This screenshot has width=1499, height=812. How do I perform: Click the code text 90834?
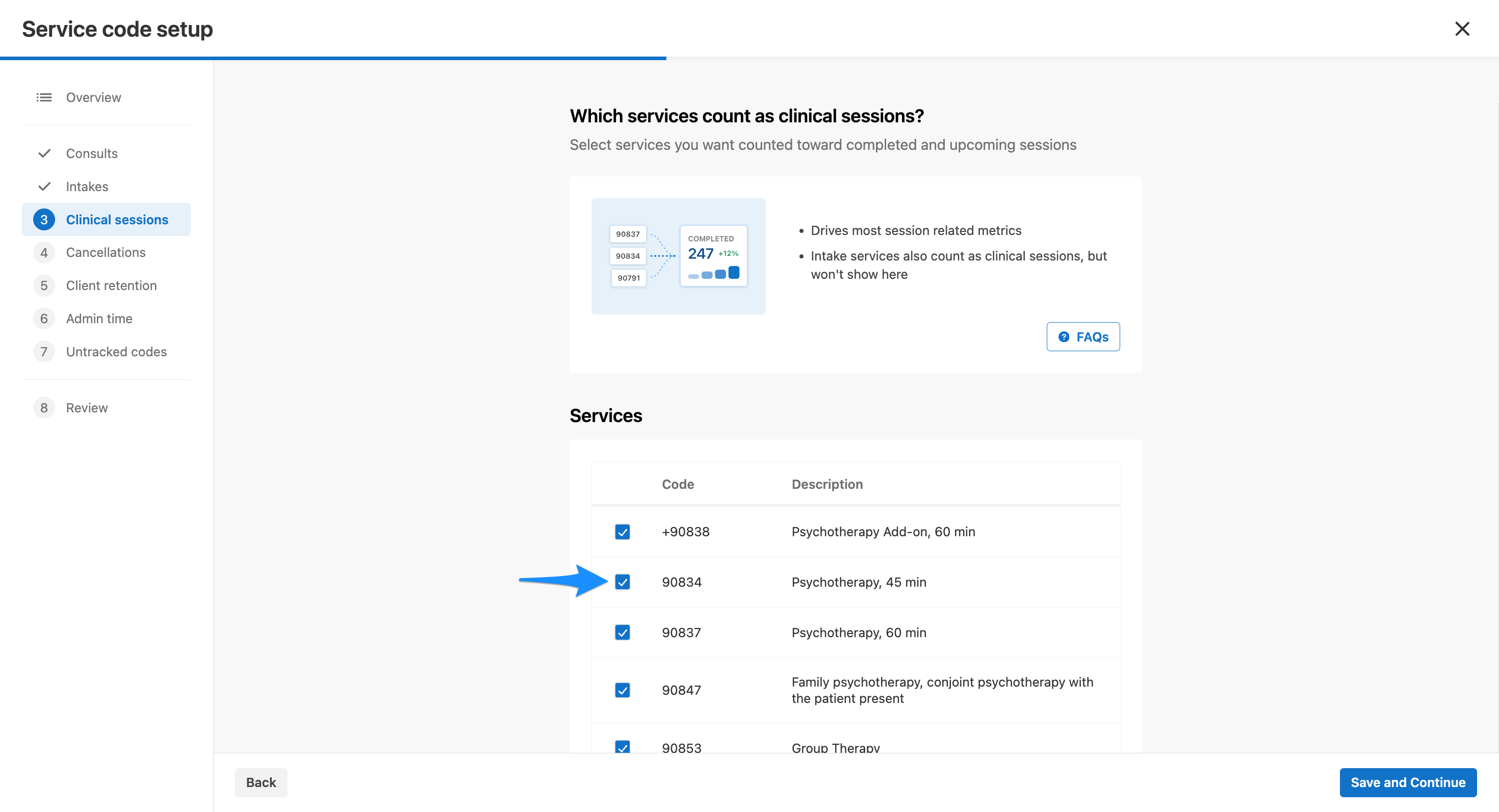[681, 582]
